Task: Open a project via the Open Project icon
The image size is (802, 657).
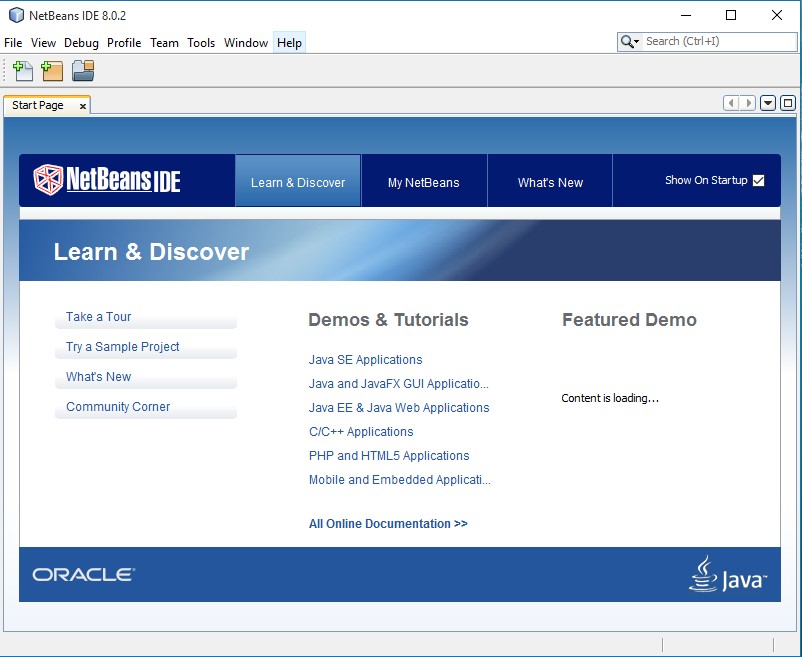Action: pos(83,70)
